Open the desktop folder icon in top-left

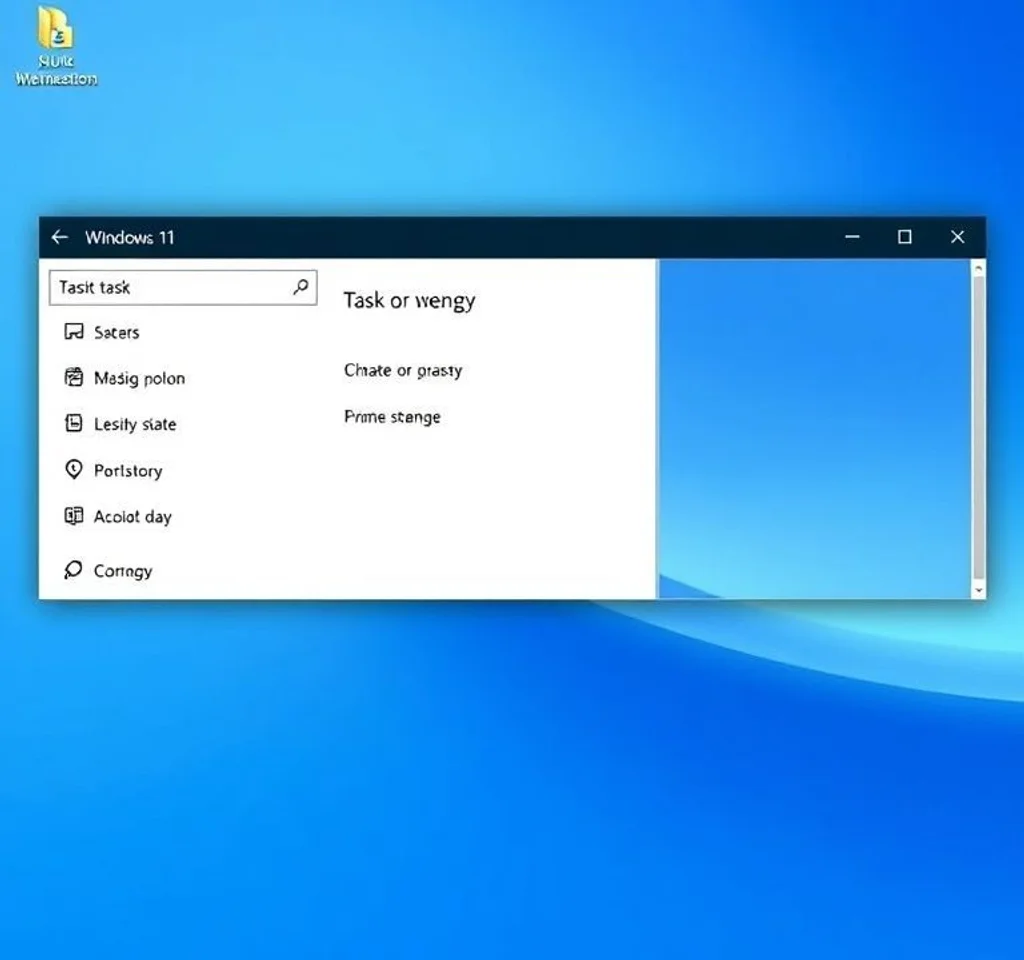coord(56,30)
